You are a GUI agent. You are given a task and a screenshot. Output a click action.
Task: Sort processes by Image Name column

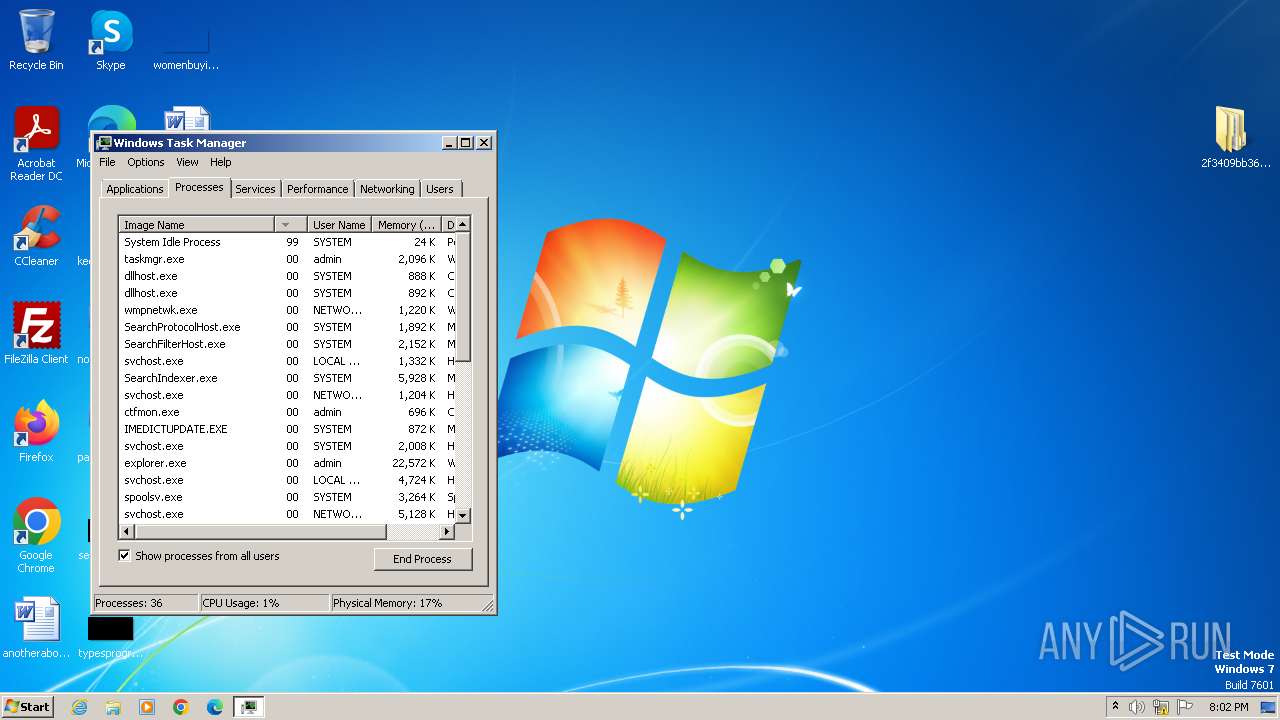(196, 225)
